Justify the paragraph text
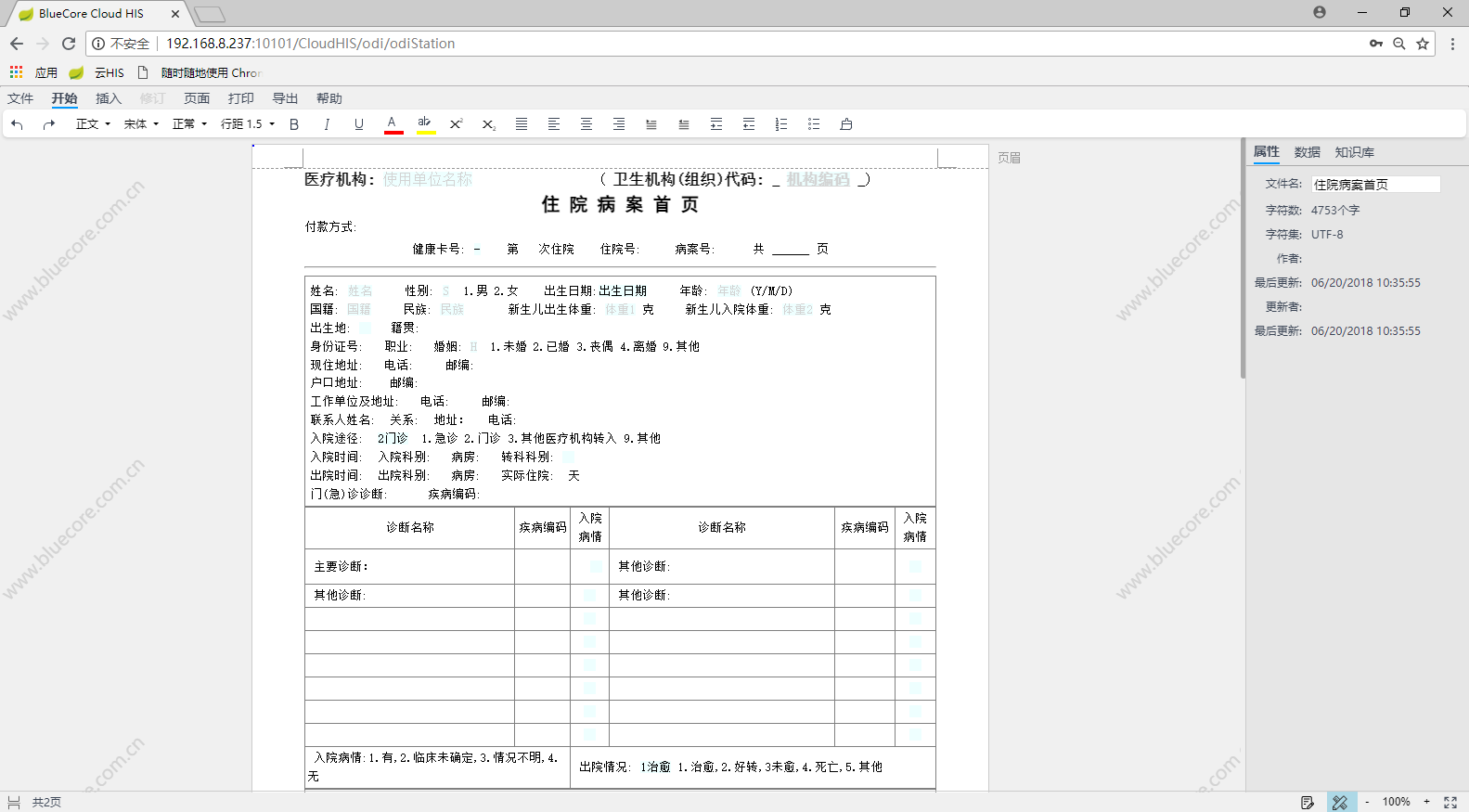 pyautogui.click(x=522, y=124)
